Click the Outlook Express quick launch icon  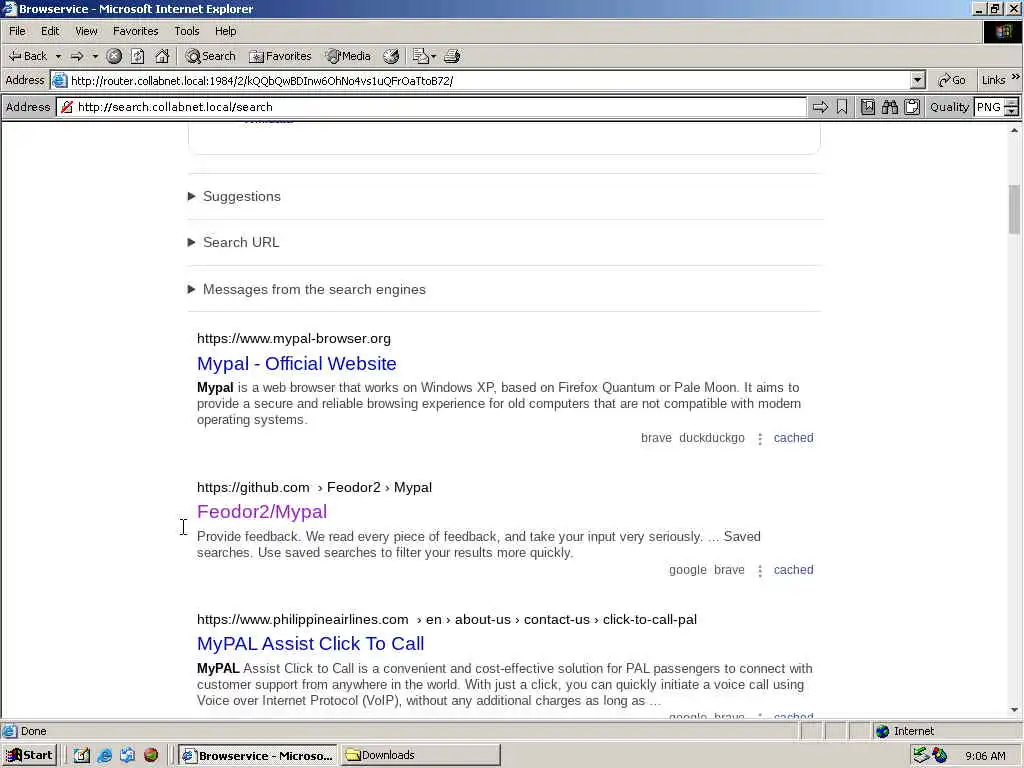point(127,756)
